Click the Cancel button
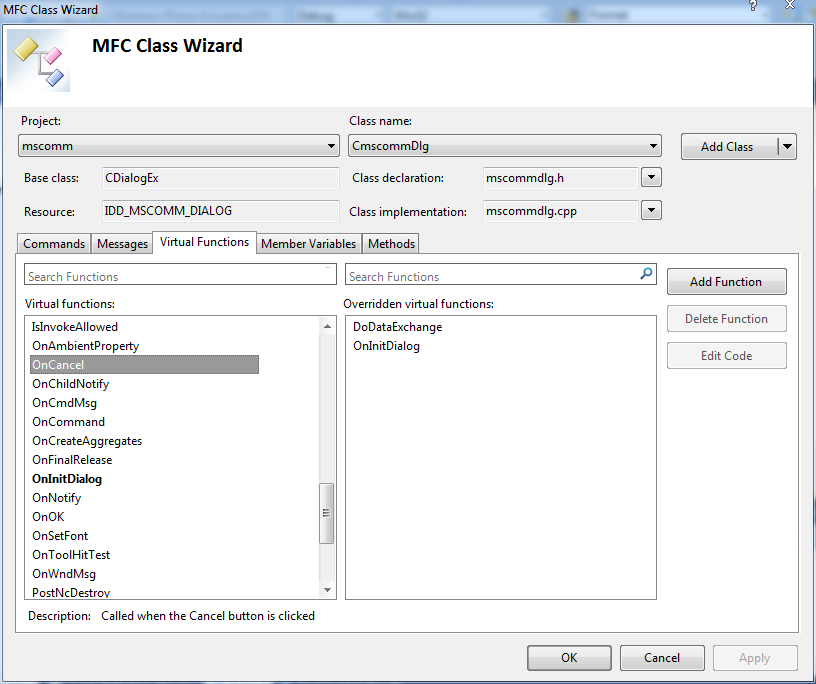The height and width of the screenshot is (684, 816). click(662, 658)
